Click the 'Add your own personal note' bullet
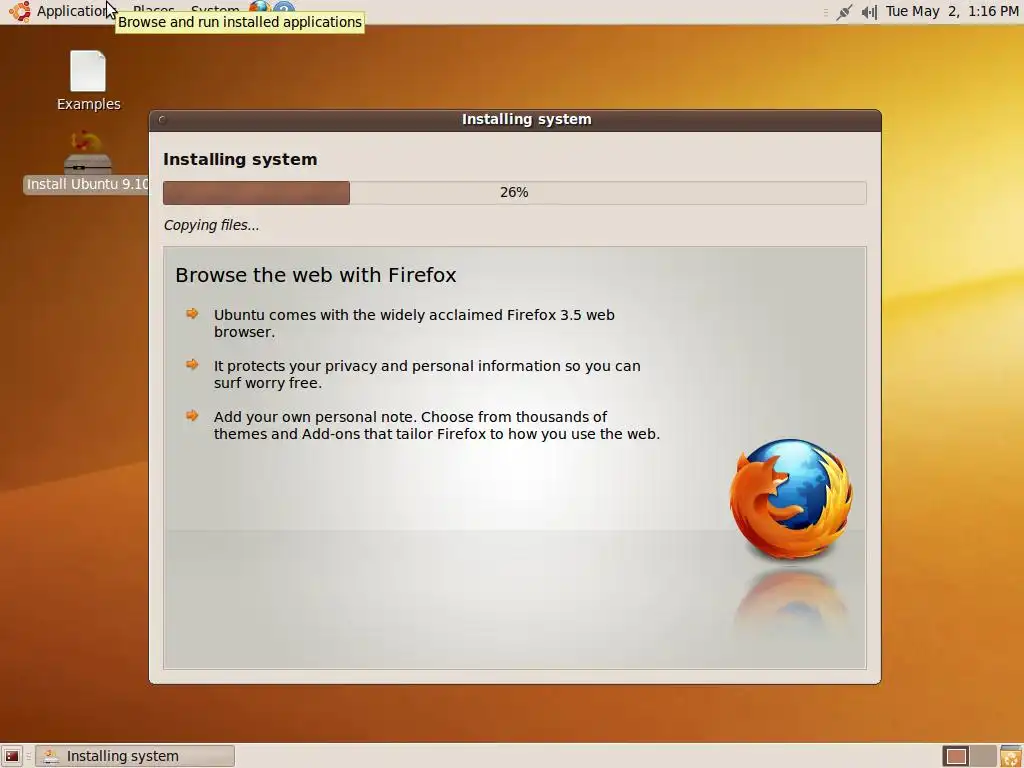Viewport: 1024px width, 768px height. (x=437, y=425)
